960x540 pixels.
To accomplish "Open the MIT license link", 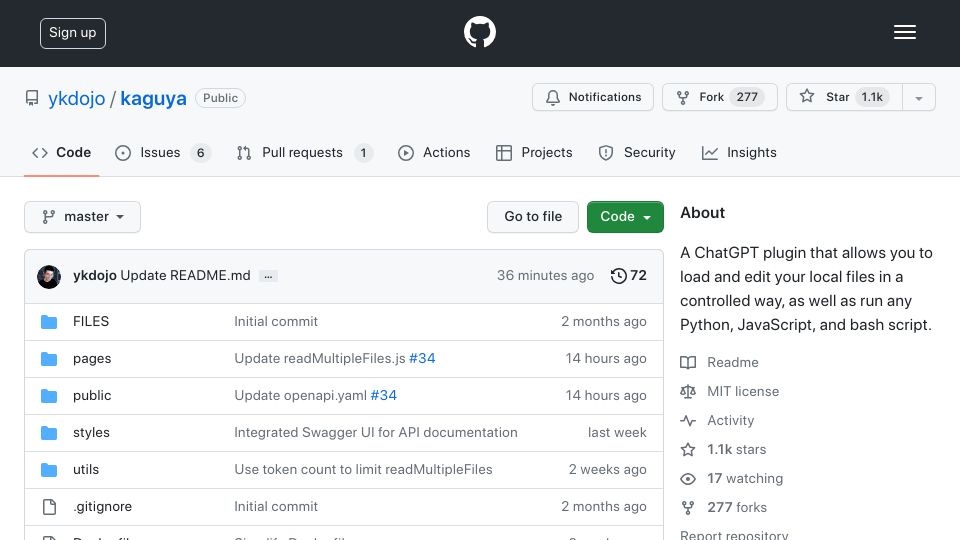I will coord(730,391).
